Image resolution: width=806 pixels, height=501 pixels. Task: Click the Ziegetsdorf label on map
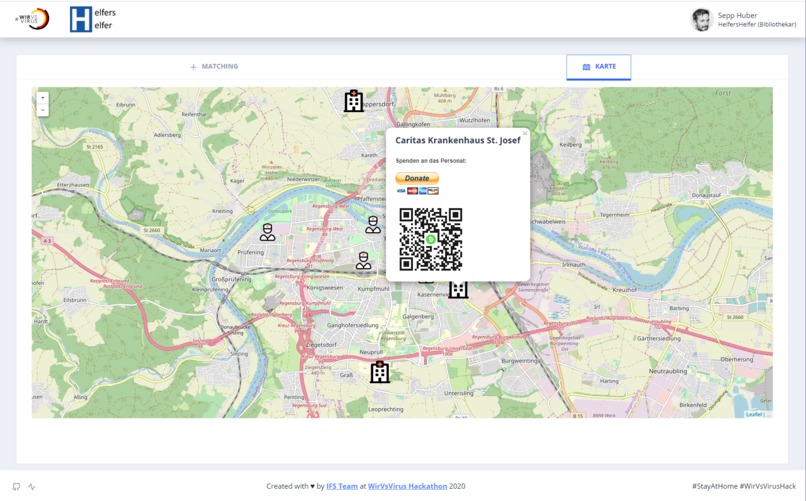click(x=321, y=345)
